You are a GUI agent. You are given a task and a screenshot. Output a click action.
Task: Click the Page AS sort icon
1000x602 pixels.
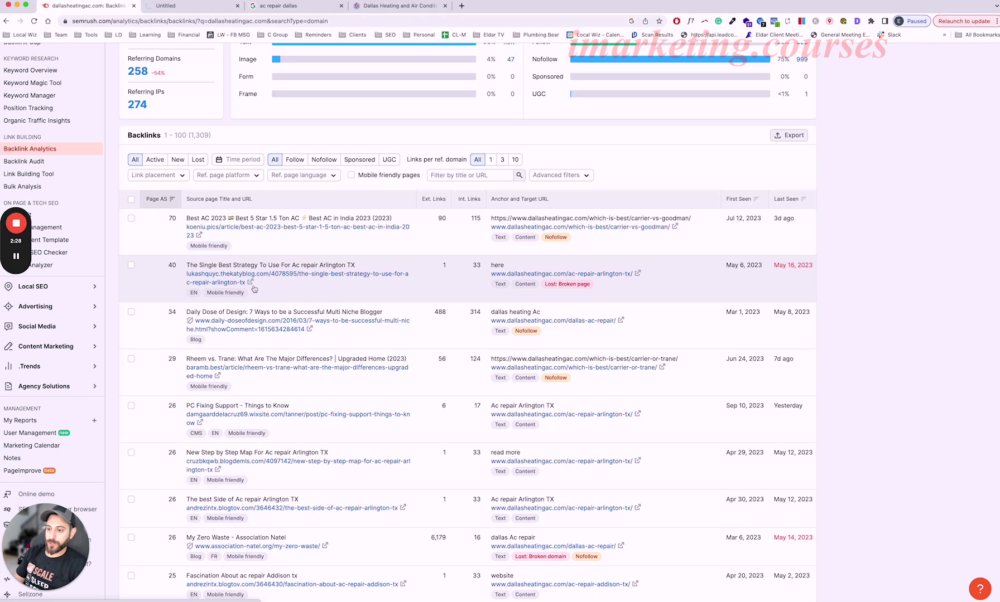click(x=172, y=199)
